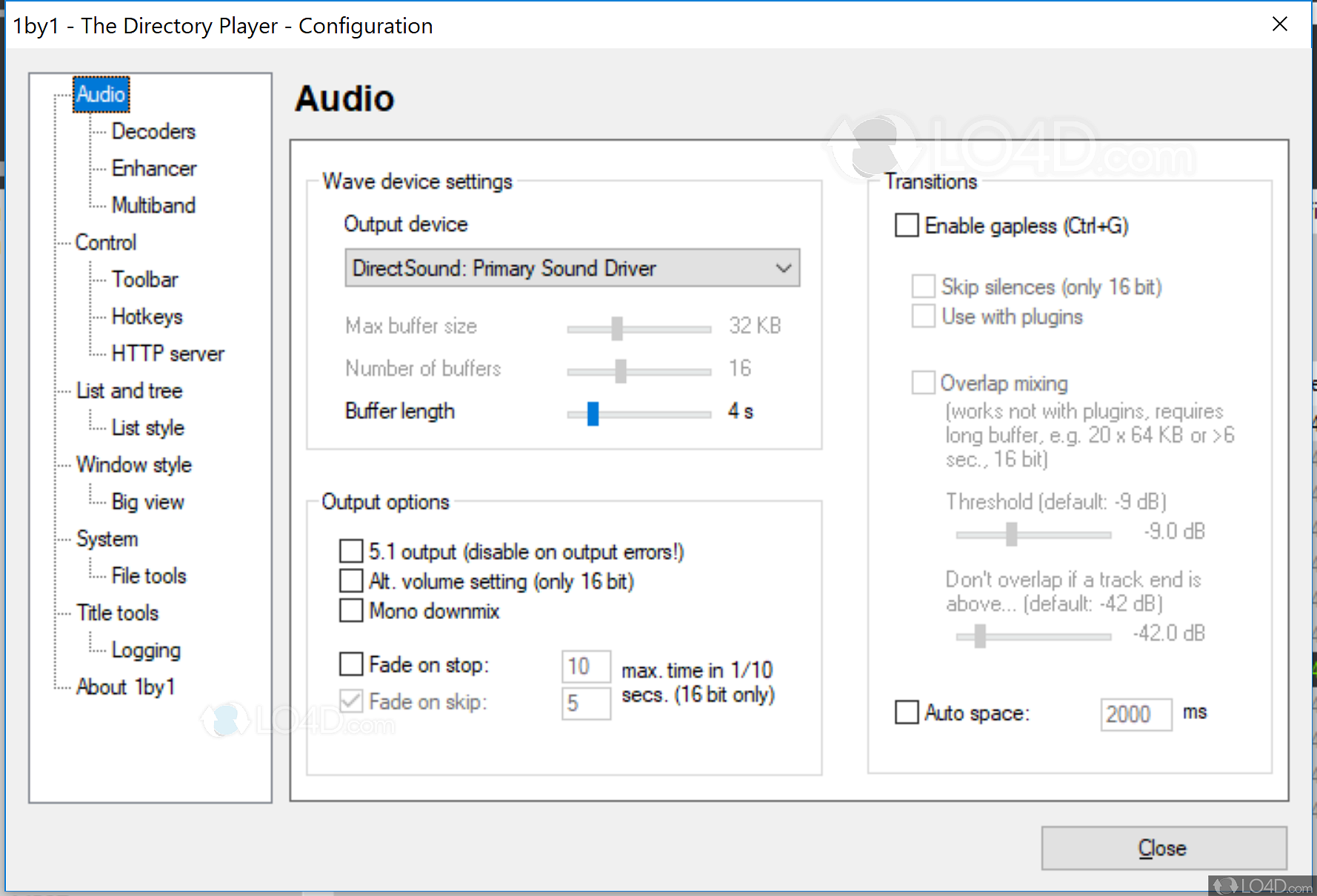1317x896 pixels.
Task: Go to Multiband settings
Action: point(153,206)
